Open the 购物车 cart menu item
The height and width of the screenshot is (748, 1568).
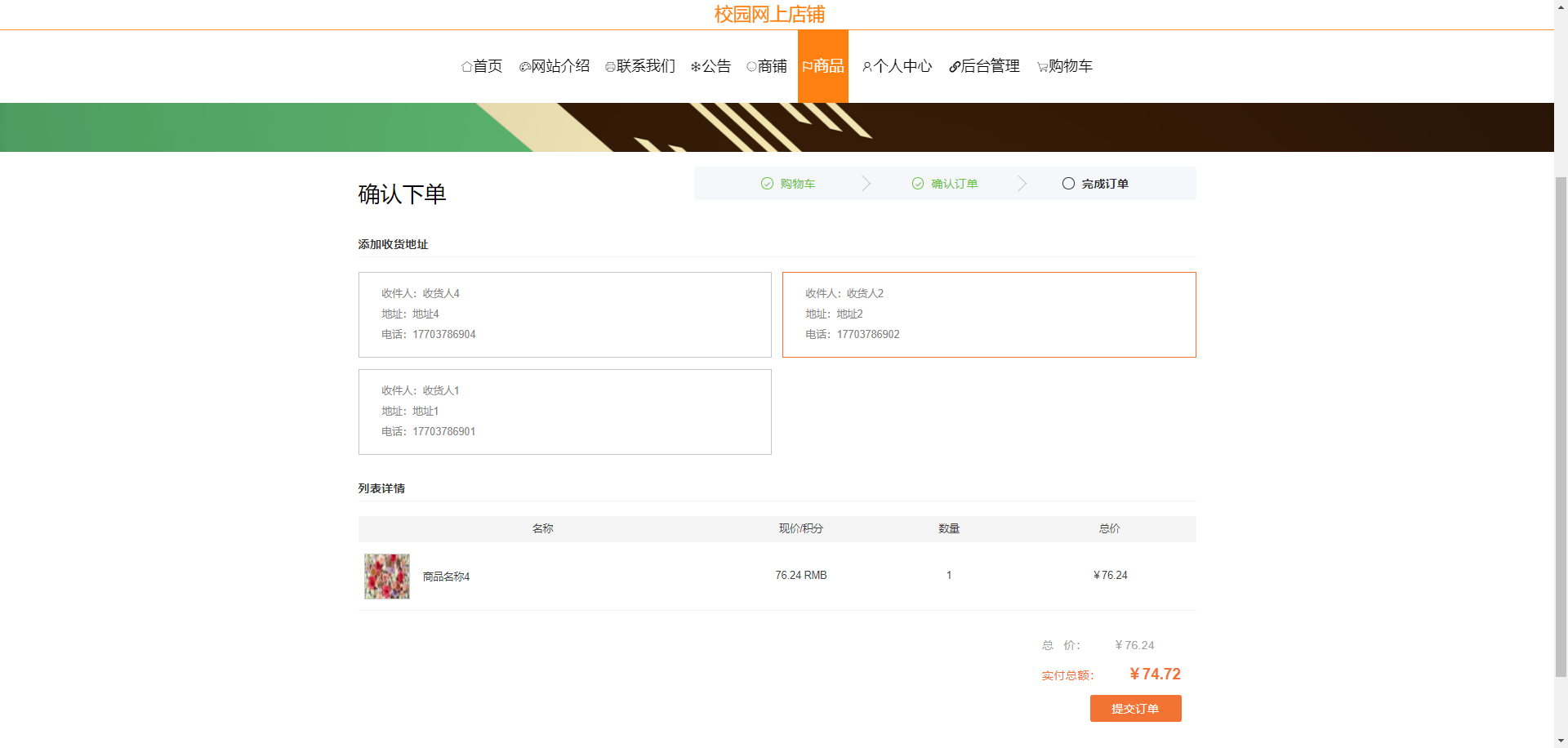[1065, 66]
